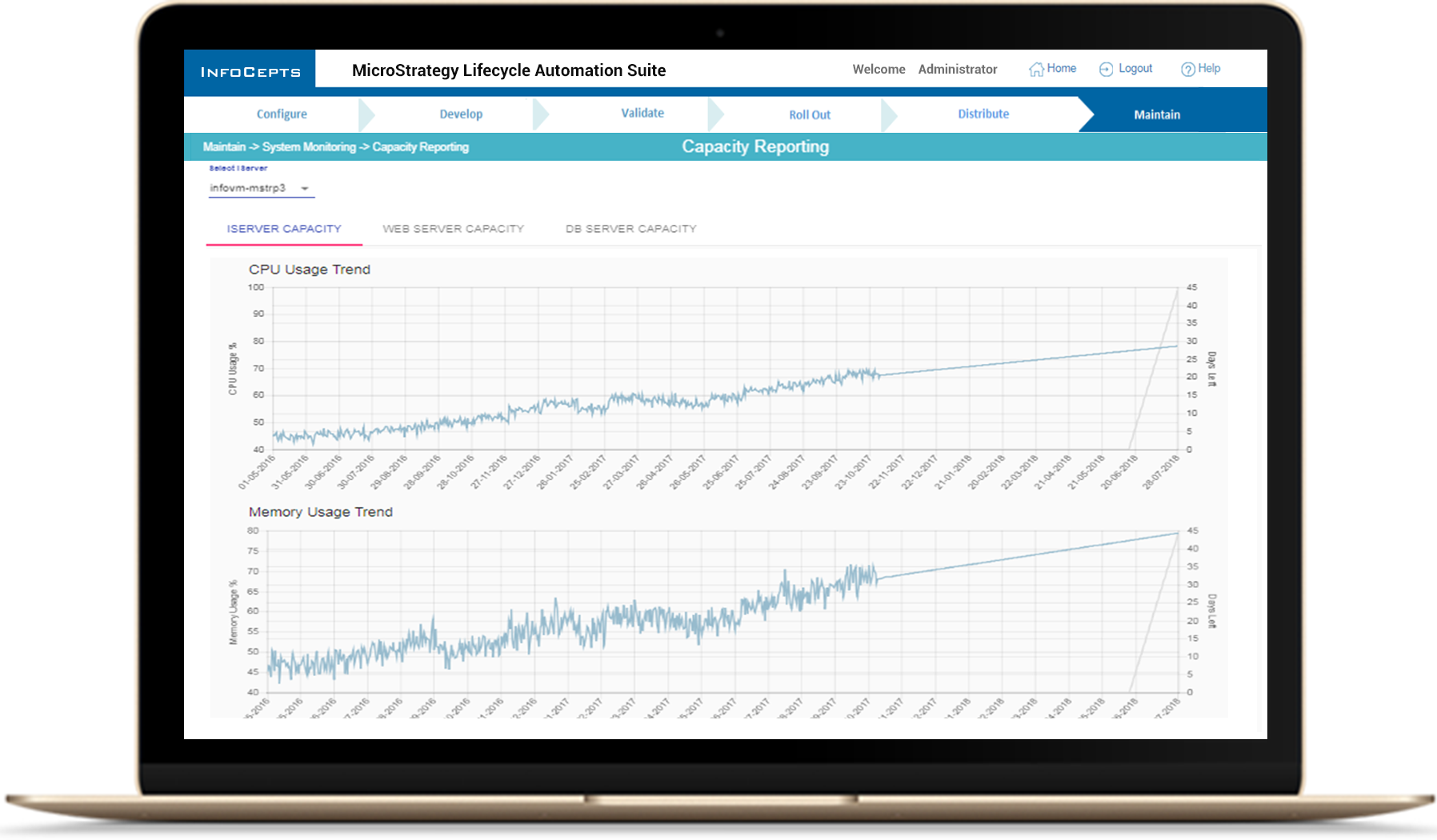
Task: Select the IServer Capacity tab
Action: (x=284, y=229)
